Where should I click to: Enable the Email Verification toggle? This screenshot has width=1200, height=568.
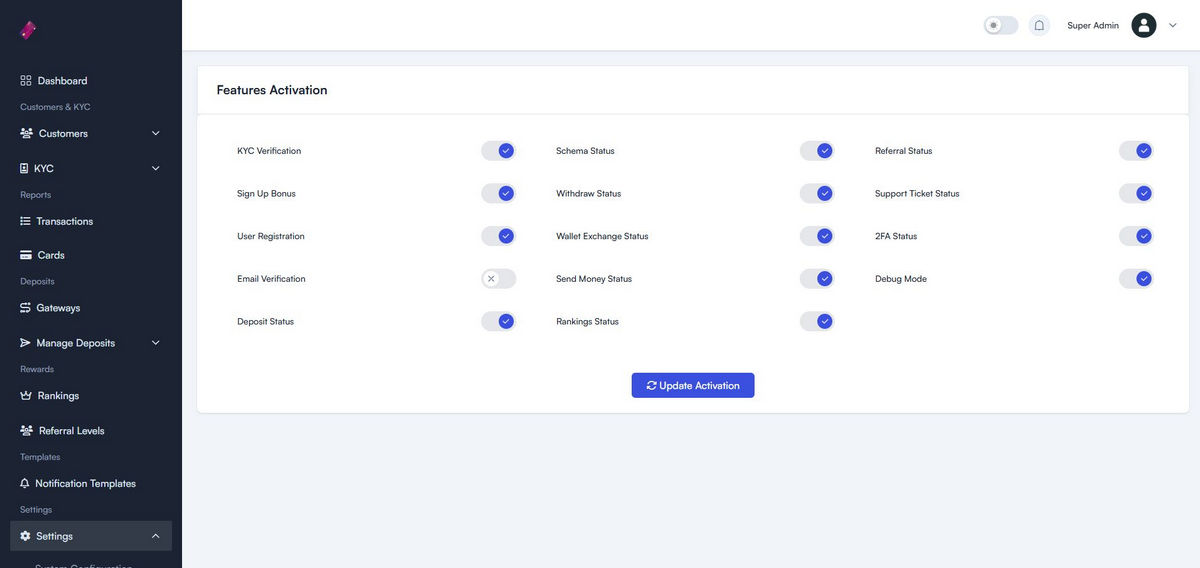pos(498,279)
